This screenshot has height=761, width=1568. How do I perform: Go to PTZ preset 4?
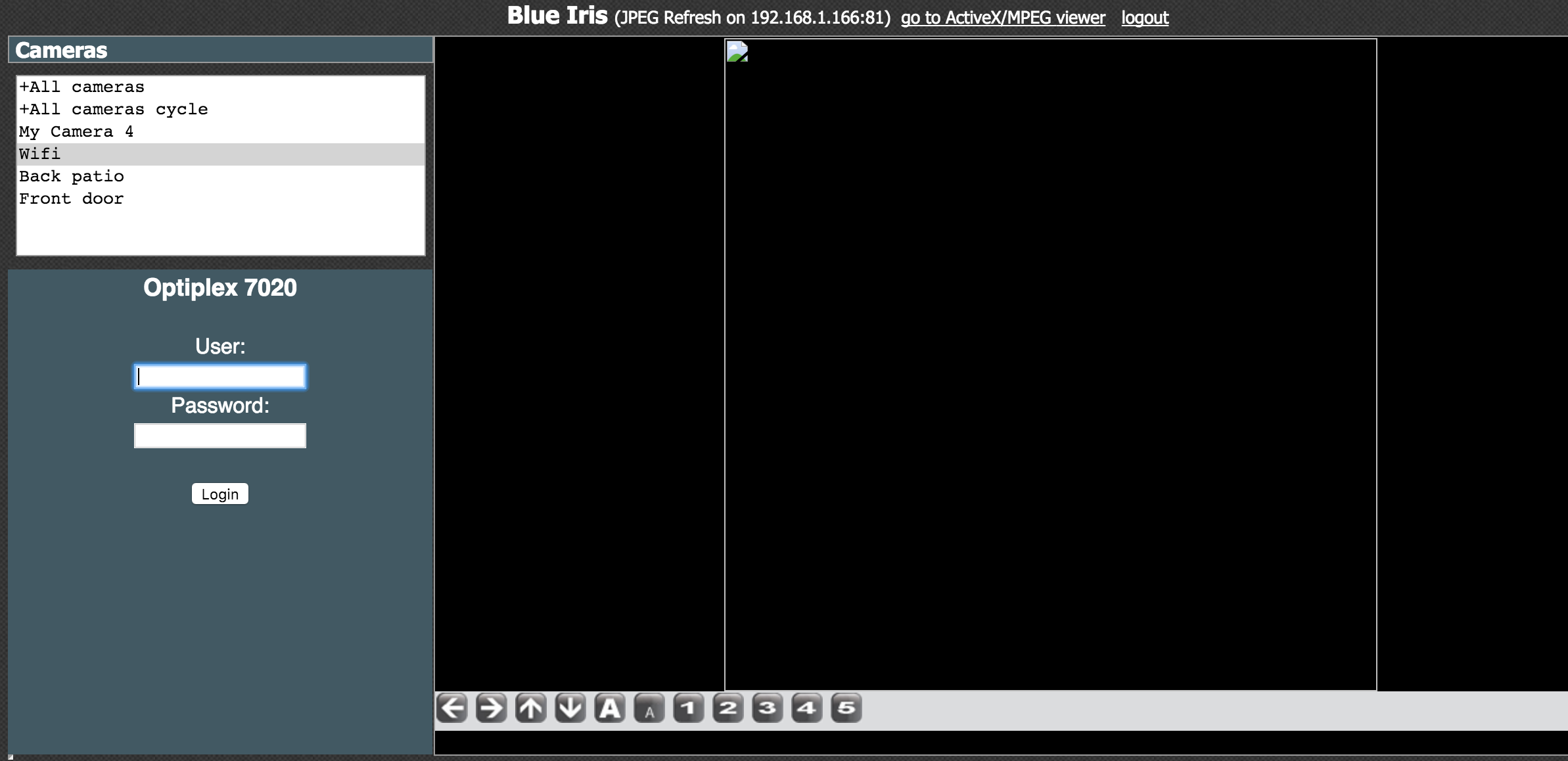806,708
